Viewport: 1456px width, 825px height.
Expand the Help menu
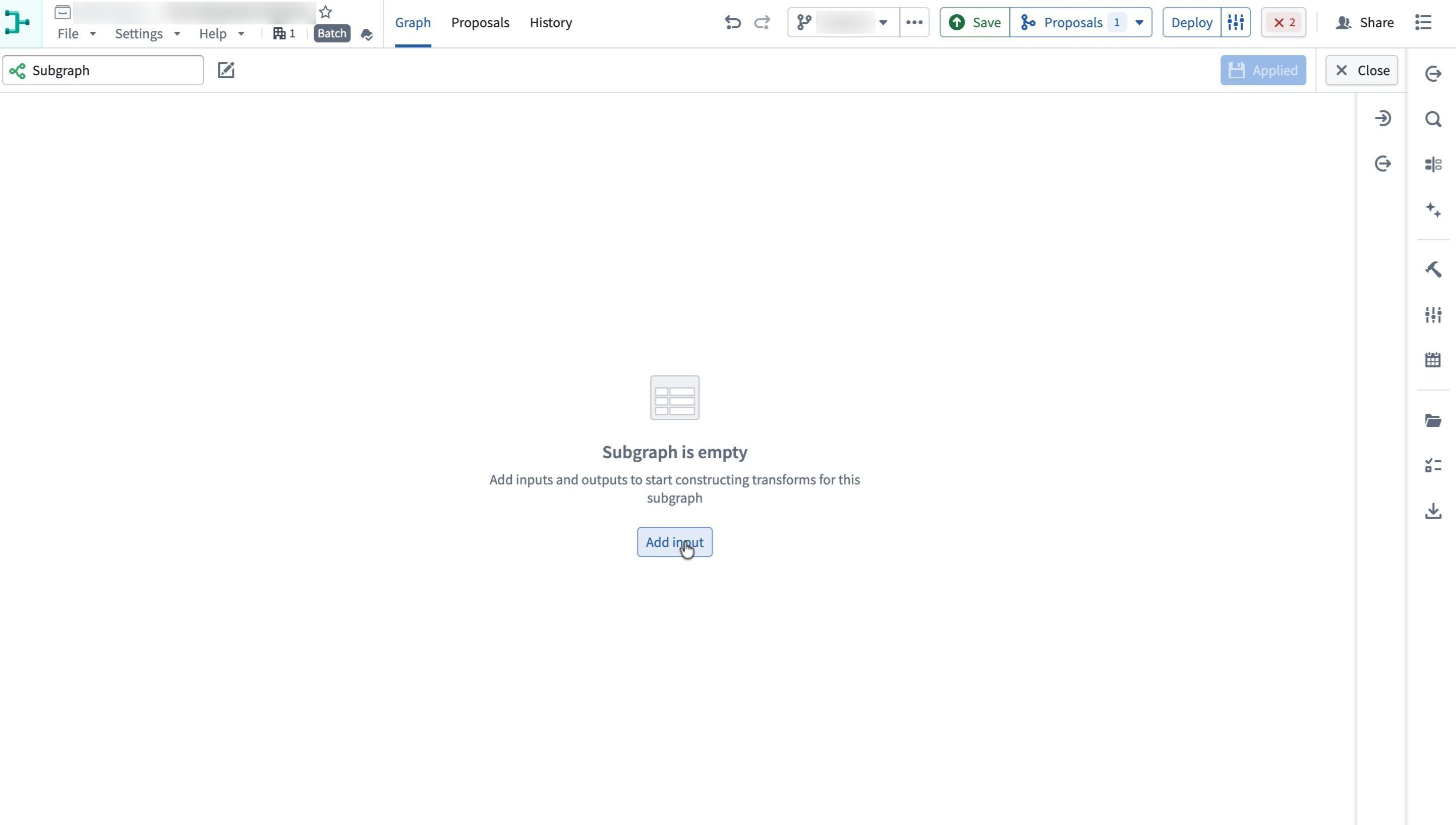tap(221, 34)
